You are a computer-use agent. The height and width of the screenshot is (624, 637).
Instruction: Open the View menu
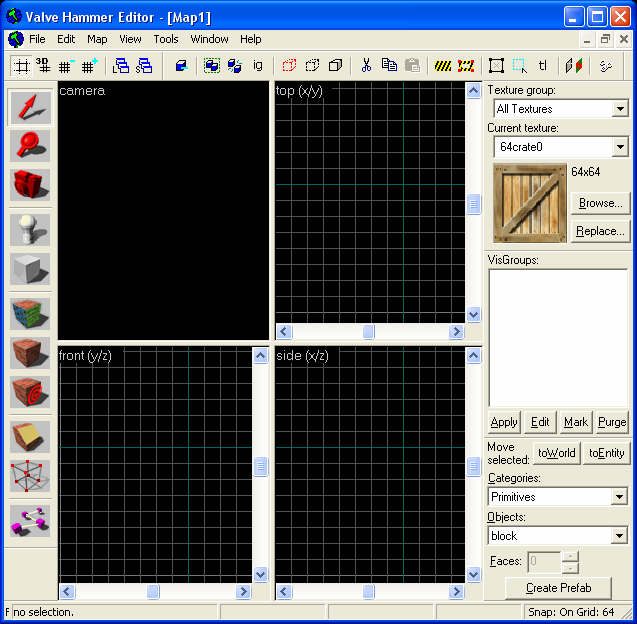130,39
